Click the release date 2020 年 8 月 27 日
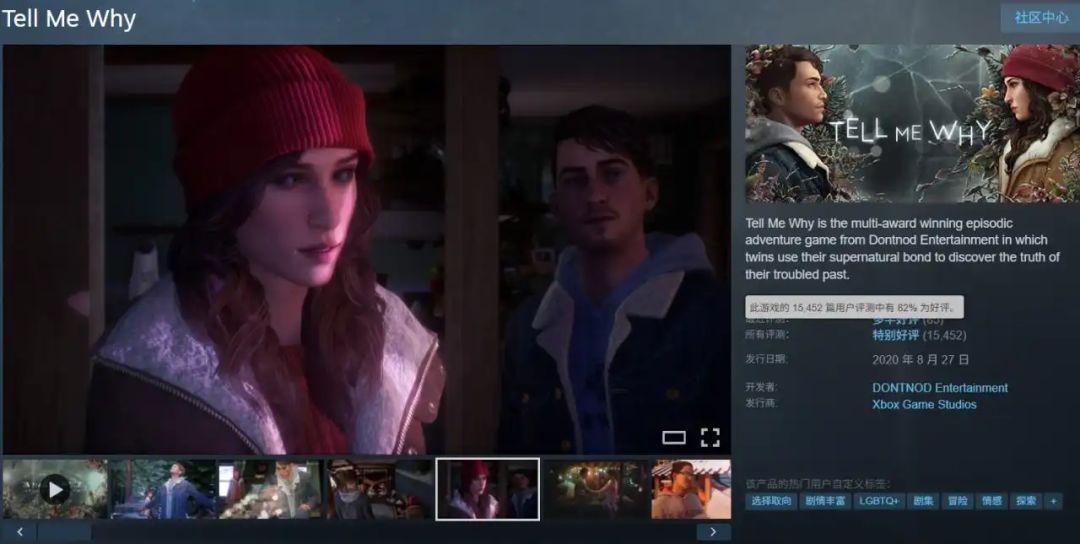This screenshot has width=1080, height=544. tap(920, 359)
